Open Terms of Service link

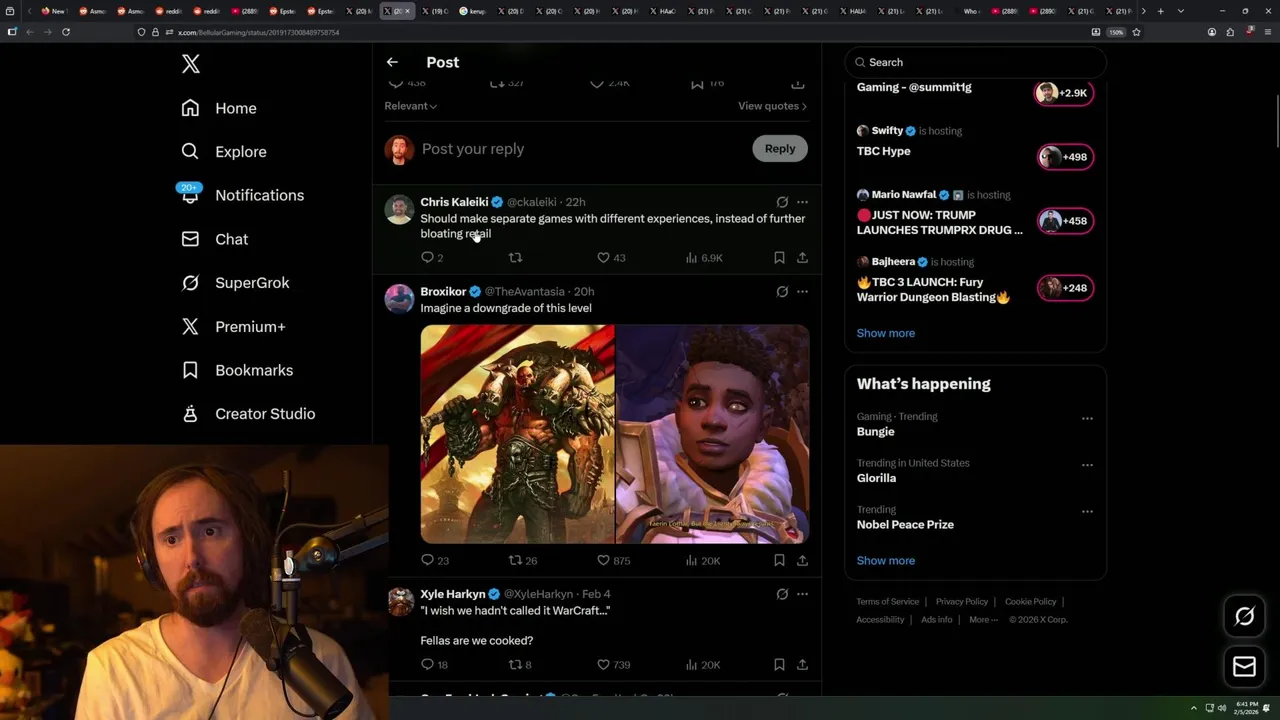[x=887, y=602]
